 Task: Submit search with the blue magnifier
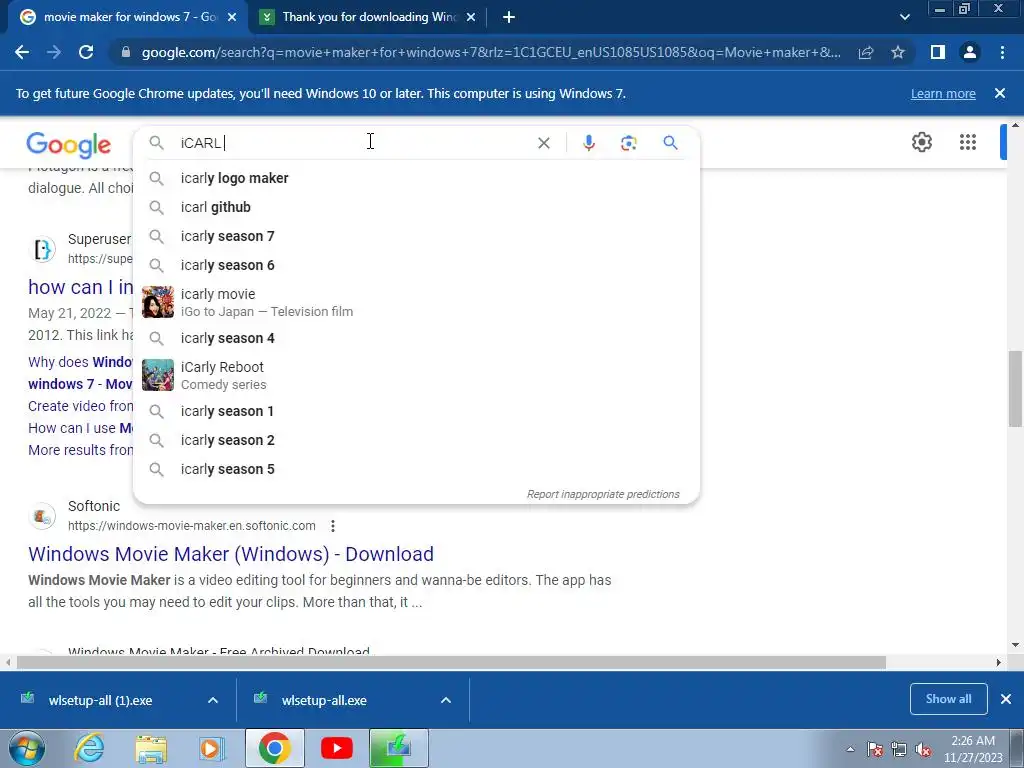[x=670, y=142]
